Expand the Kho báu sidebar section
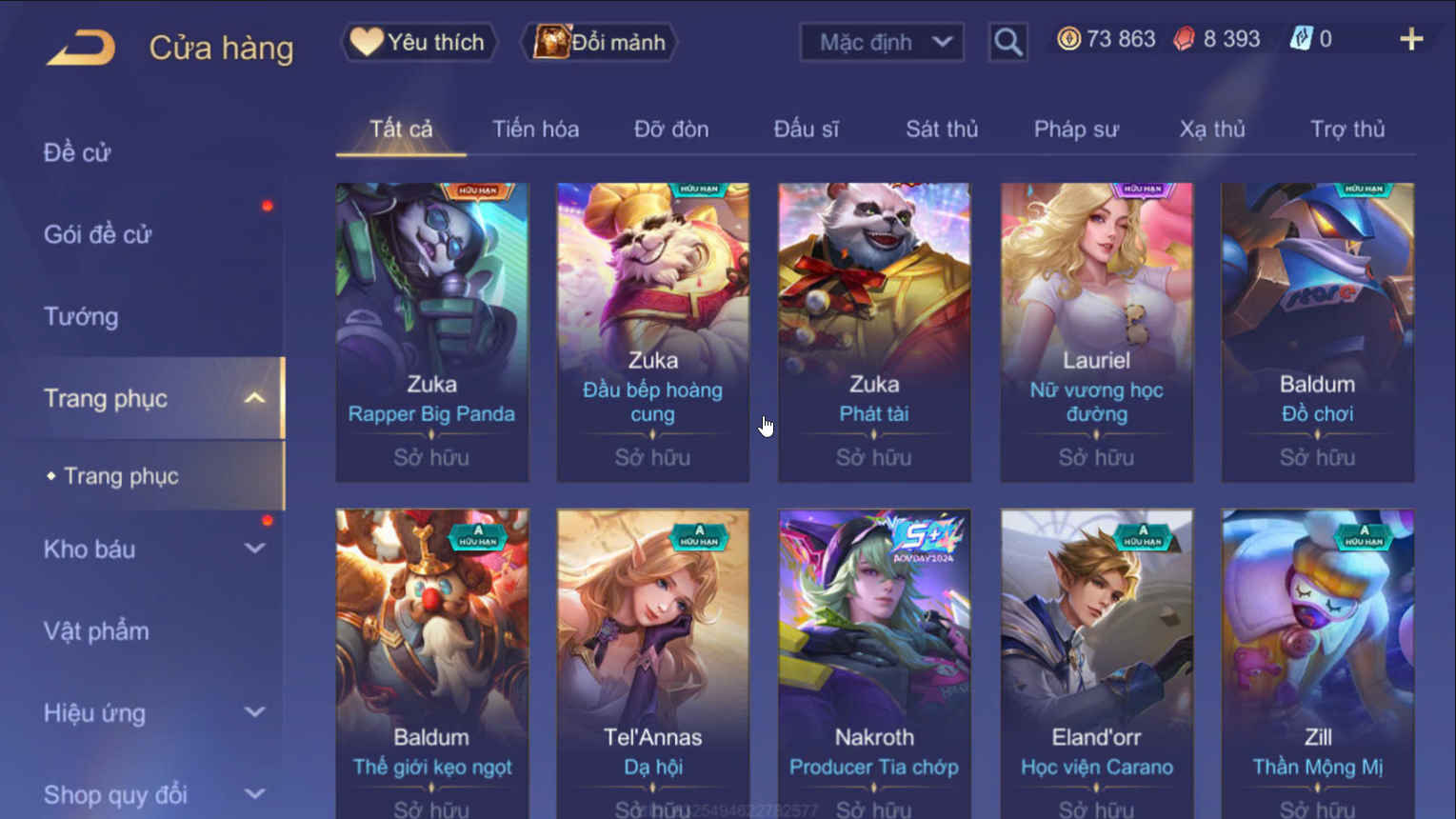Image resolution: width=1456 pixels, height=819 pixels. pyautogui.click(x=254, y=549)
